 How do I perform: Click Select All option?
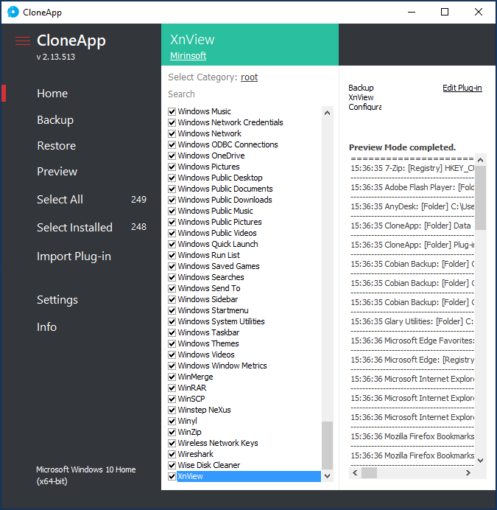click(x=60, y=199)
